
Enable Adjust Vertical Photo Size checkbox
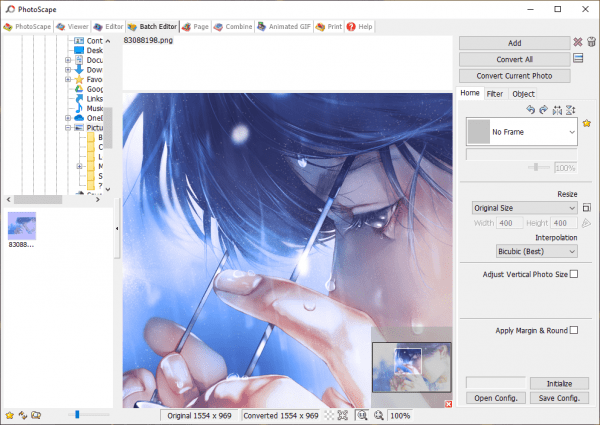point(574,274)
